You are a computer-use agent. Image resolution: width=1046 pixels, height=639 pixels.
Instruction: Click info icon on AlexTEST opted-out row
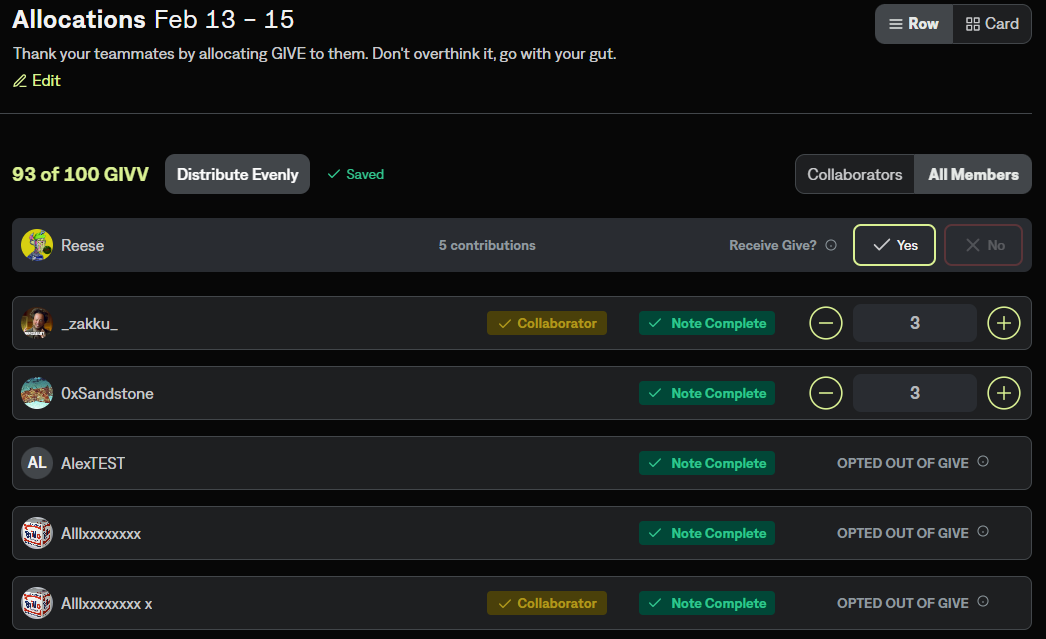pos(983,462)
